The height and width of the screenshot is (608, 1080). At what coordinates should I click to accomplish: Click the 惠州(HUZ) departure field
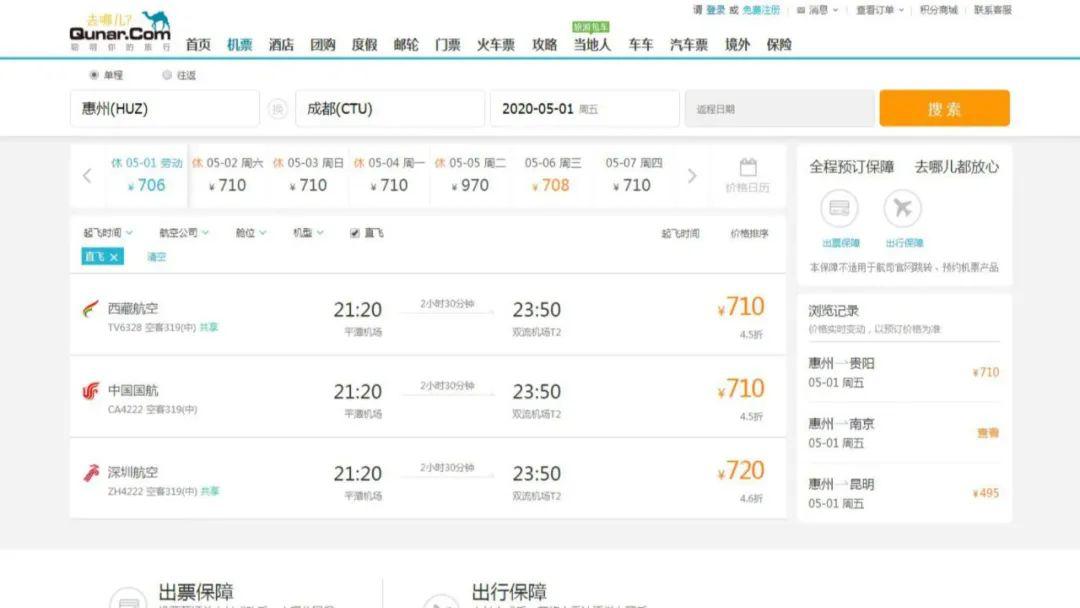[165, 108]
